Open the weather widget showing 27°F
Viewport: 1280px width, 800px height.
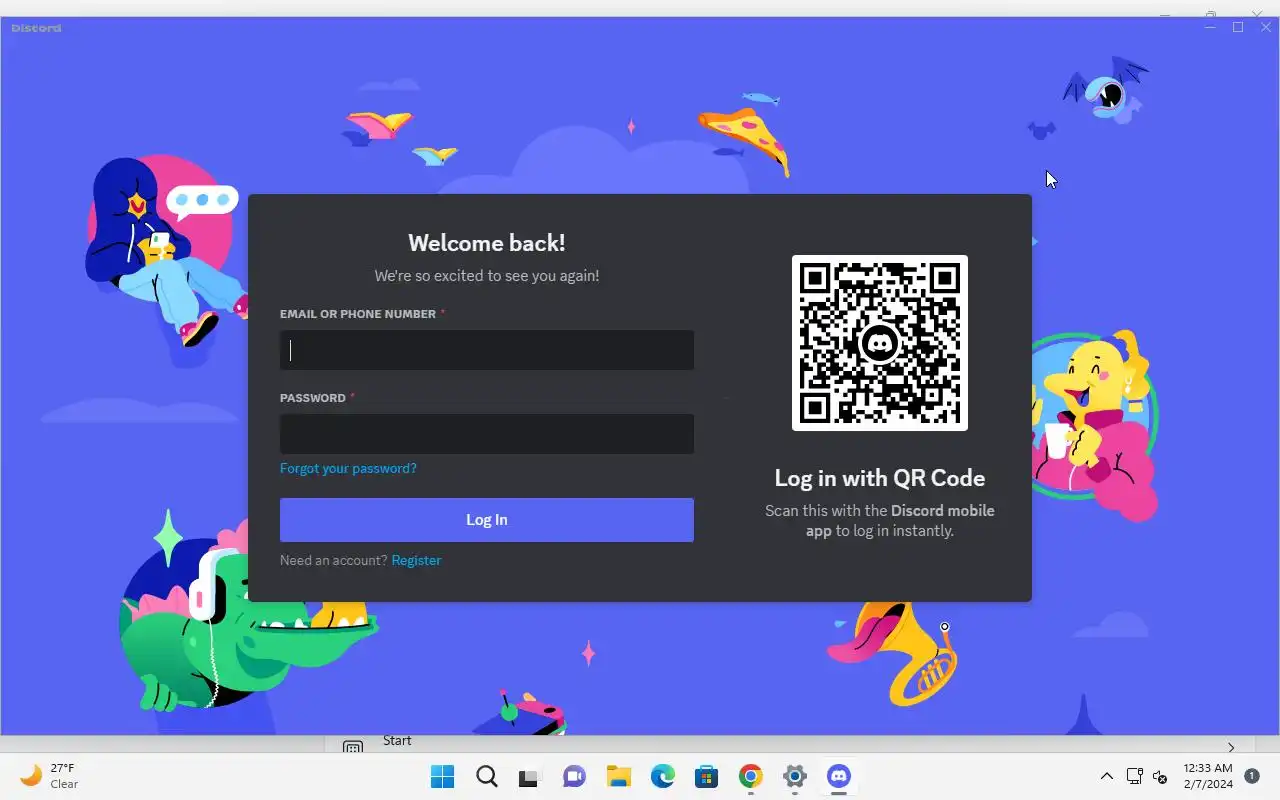pyautogui.click(x=50, y=776)
